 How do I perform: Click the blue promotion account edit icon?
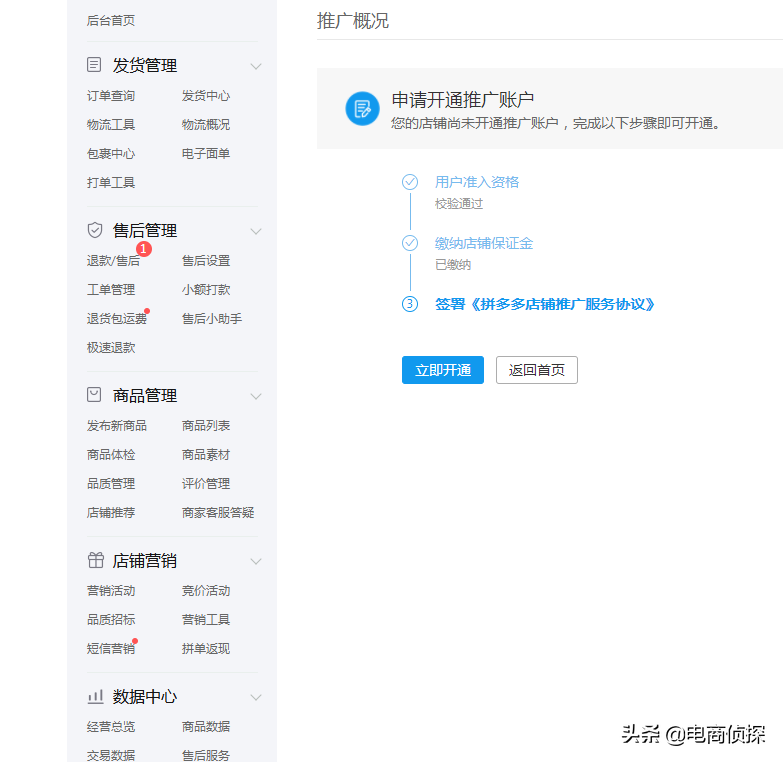[x=362, y=108]
